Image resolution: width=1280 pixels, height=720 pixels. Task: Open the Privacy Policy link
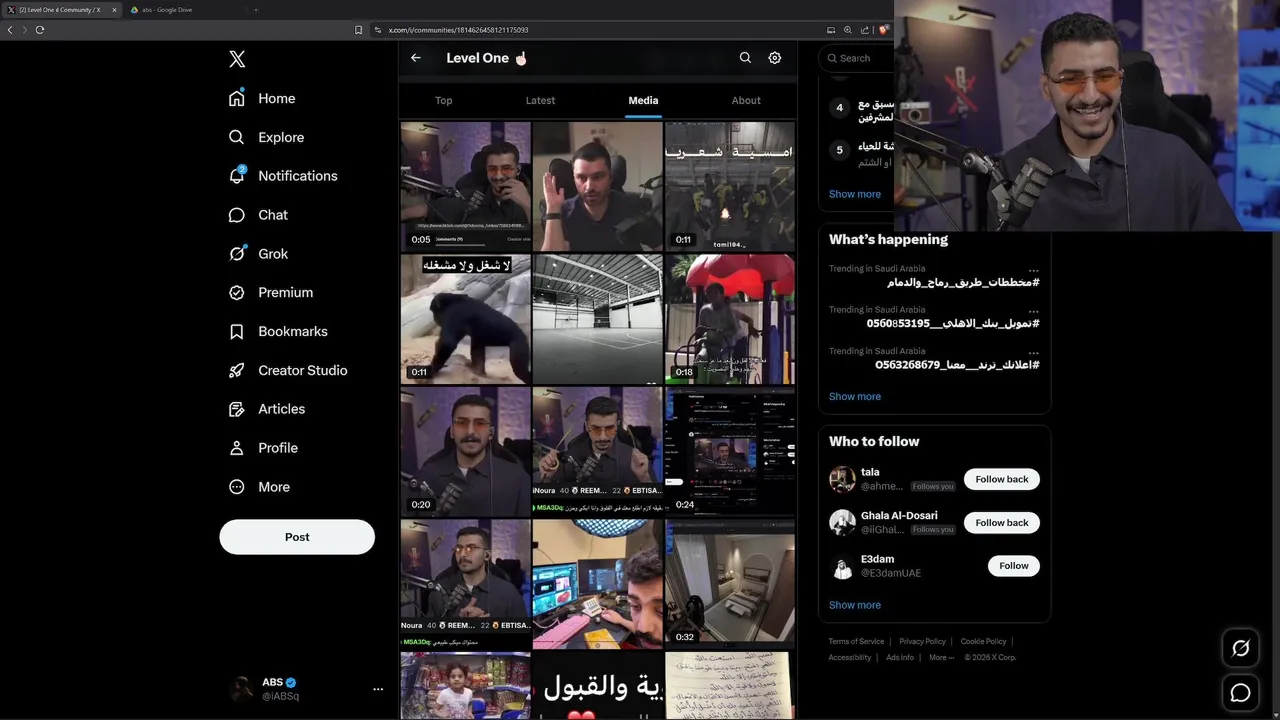coord(922,642)
